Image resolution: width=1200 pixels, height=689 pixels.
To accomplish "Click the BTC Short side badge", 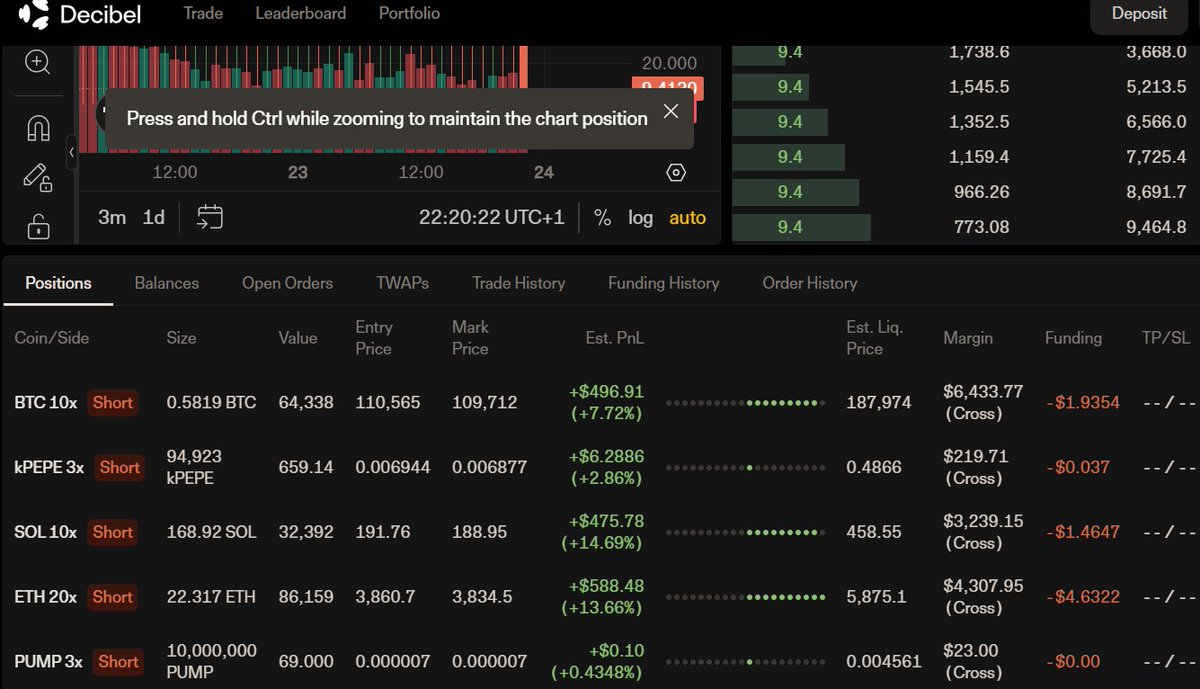I will pyautogui.click(x=112, y=402).
